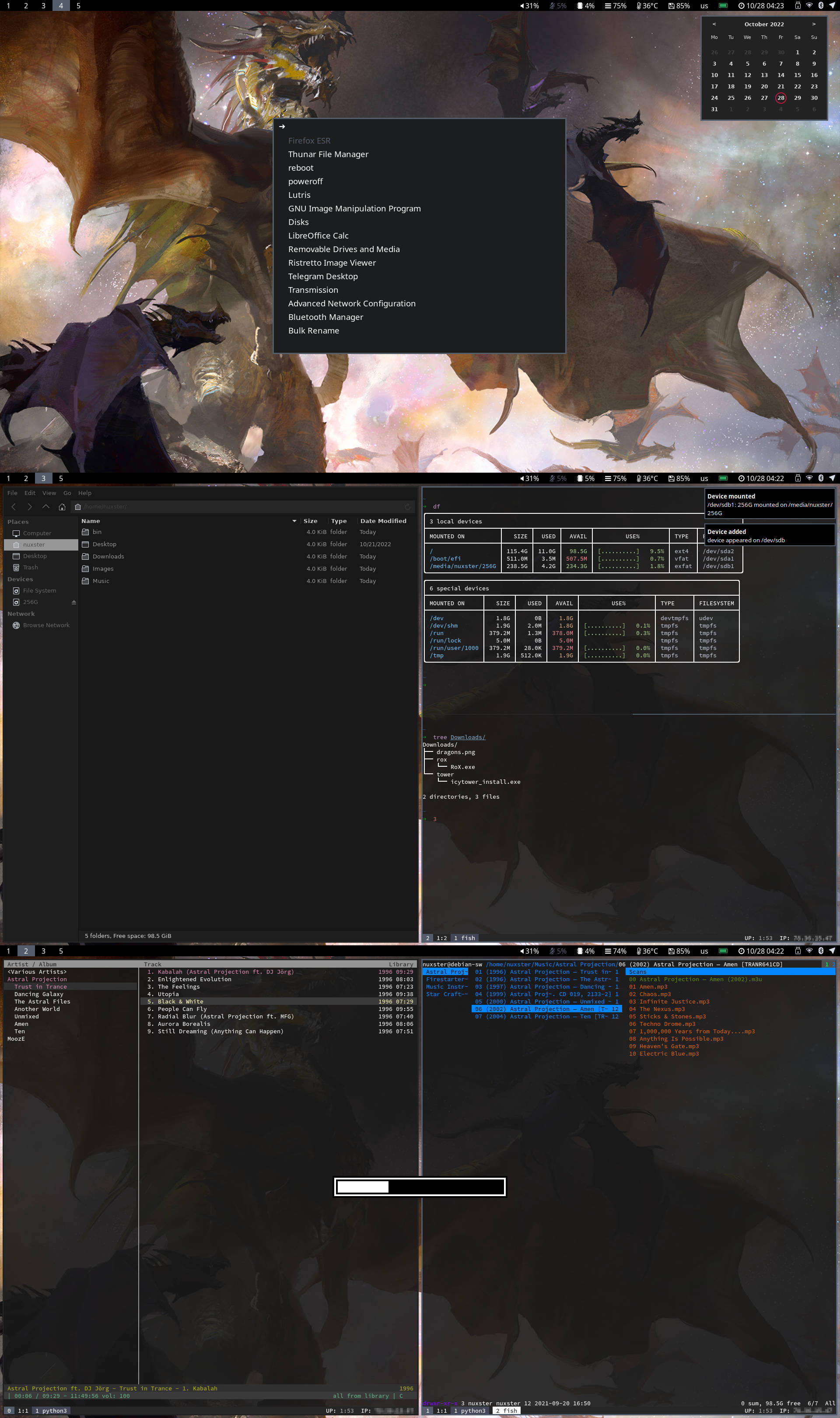Viewport: 840px width, 1418px height.
Task: Select Computer in Thunar Places
Action: [37, 533]
